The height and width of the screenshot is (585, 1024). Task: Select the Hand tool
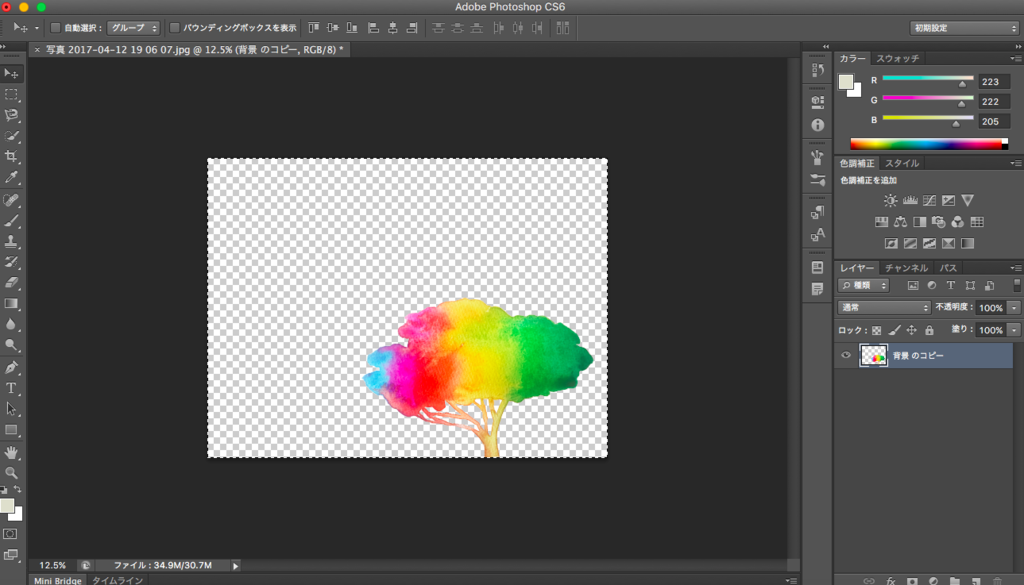11,452
